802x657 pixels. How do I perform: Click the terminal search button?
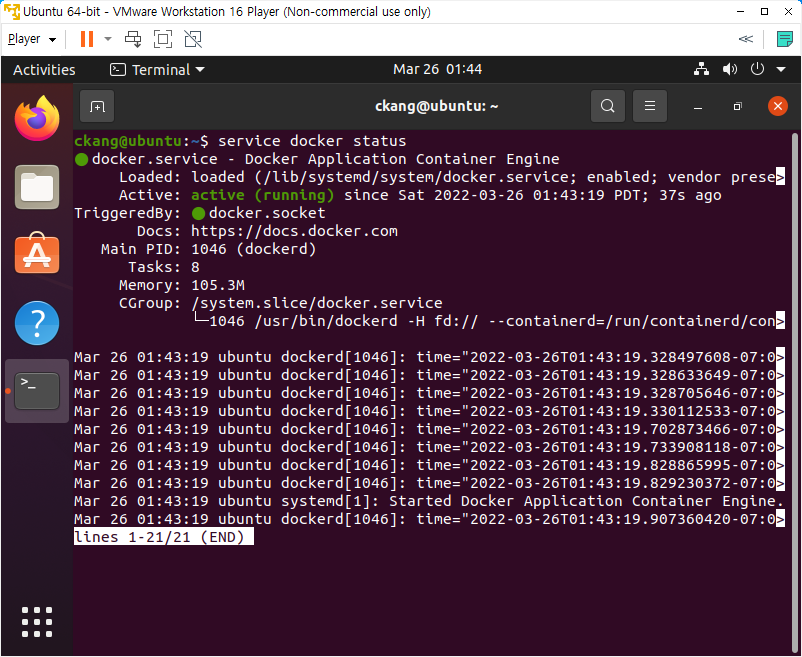(608, 106)
